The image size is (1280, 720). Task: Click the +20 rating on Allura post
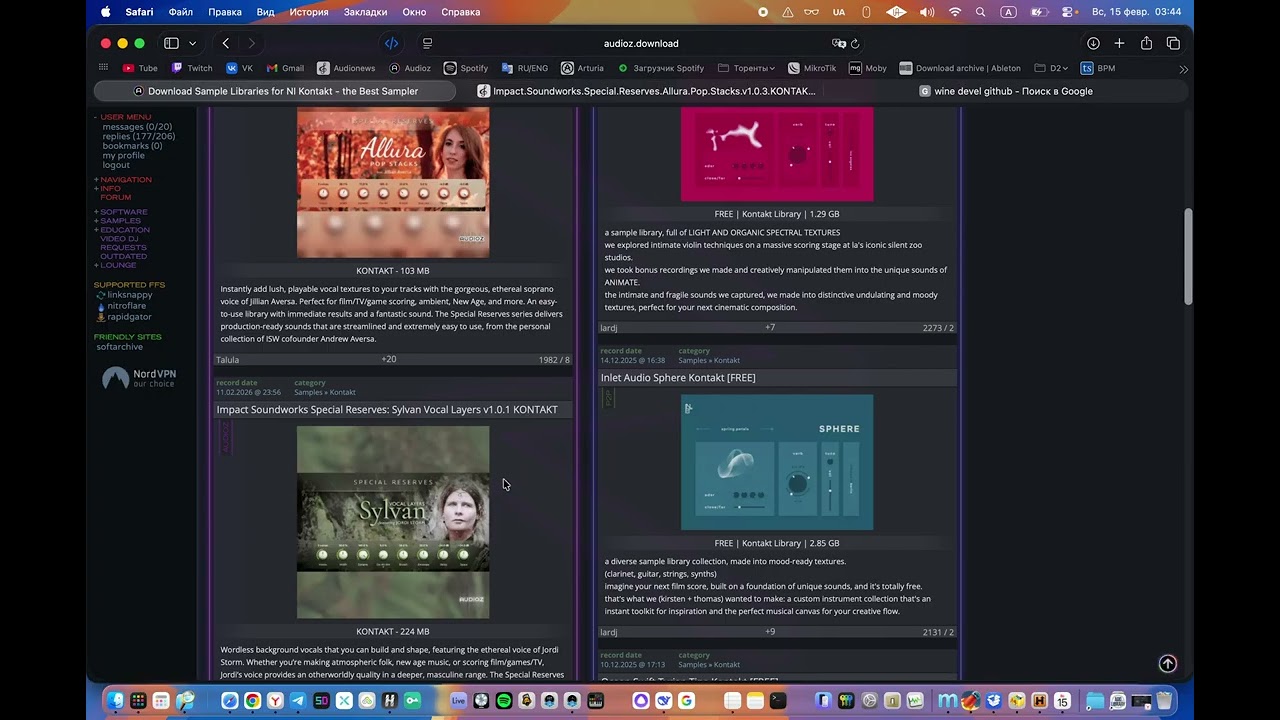(389, 359)
